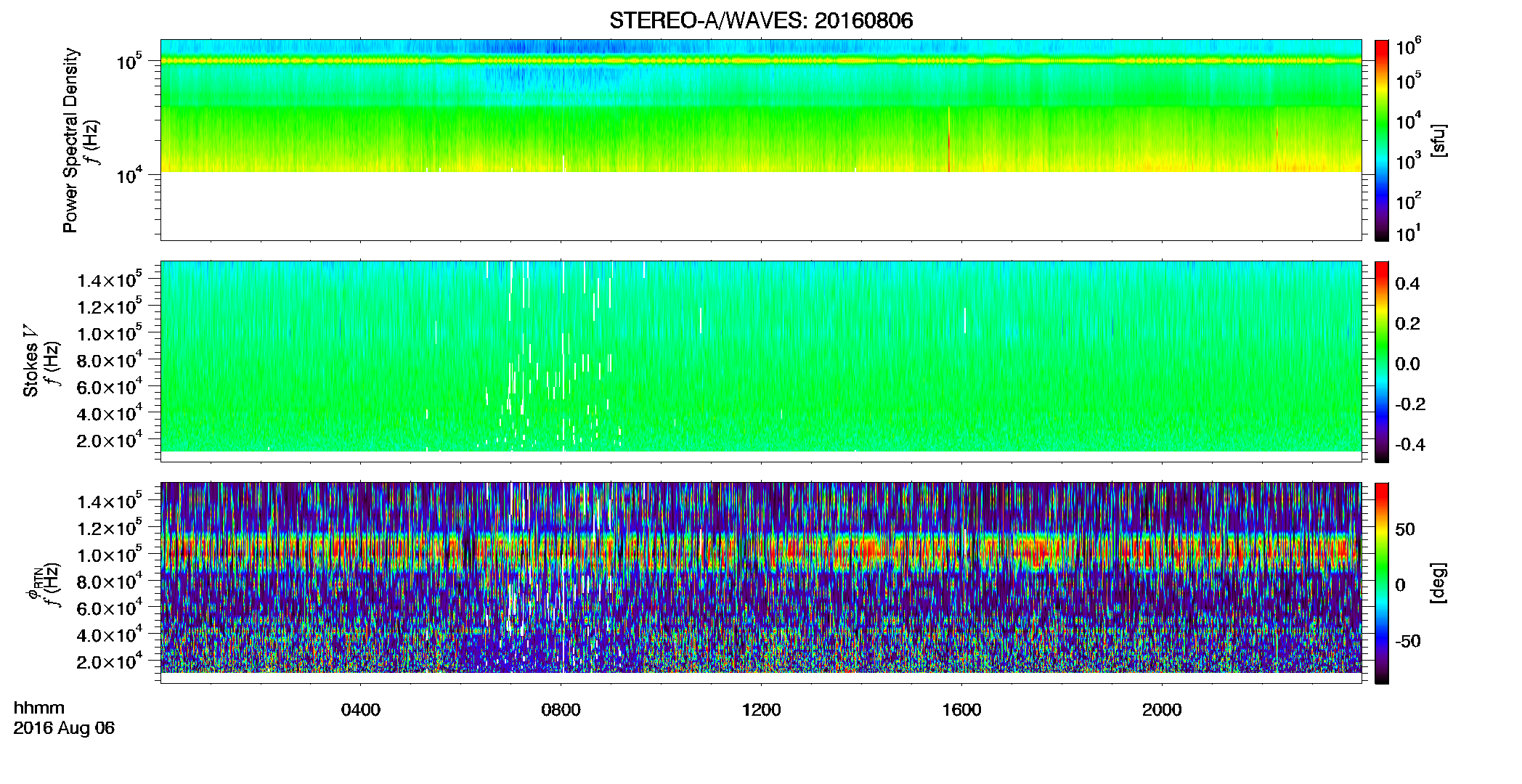Image resolution: width=1522 pixels, height=784 pixels.
Task: Click the red band near 1.0×10^5 in bottom panel
Action: [x=761, y=553]
